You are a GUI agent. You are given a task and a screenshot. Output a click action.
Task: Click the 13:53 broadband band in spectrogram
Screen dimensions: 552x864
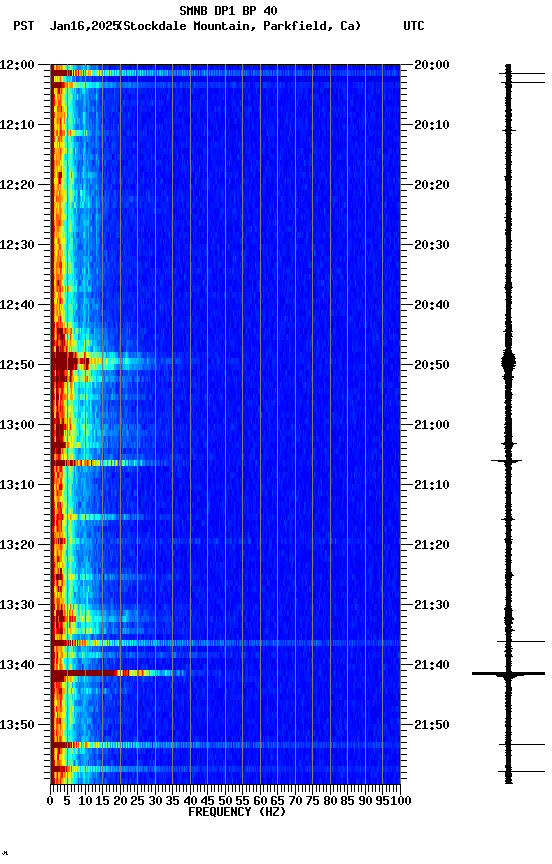coord(225,745)
